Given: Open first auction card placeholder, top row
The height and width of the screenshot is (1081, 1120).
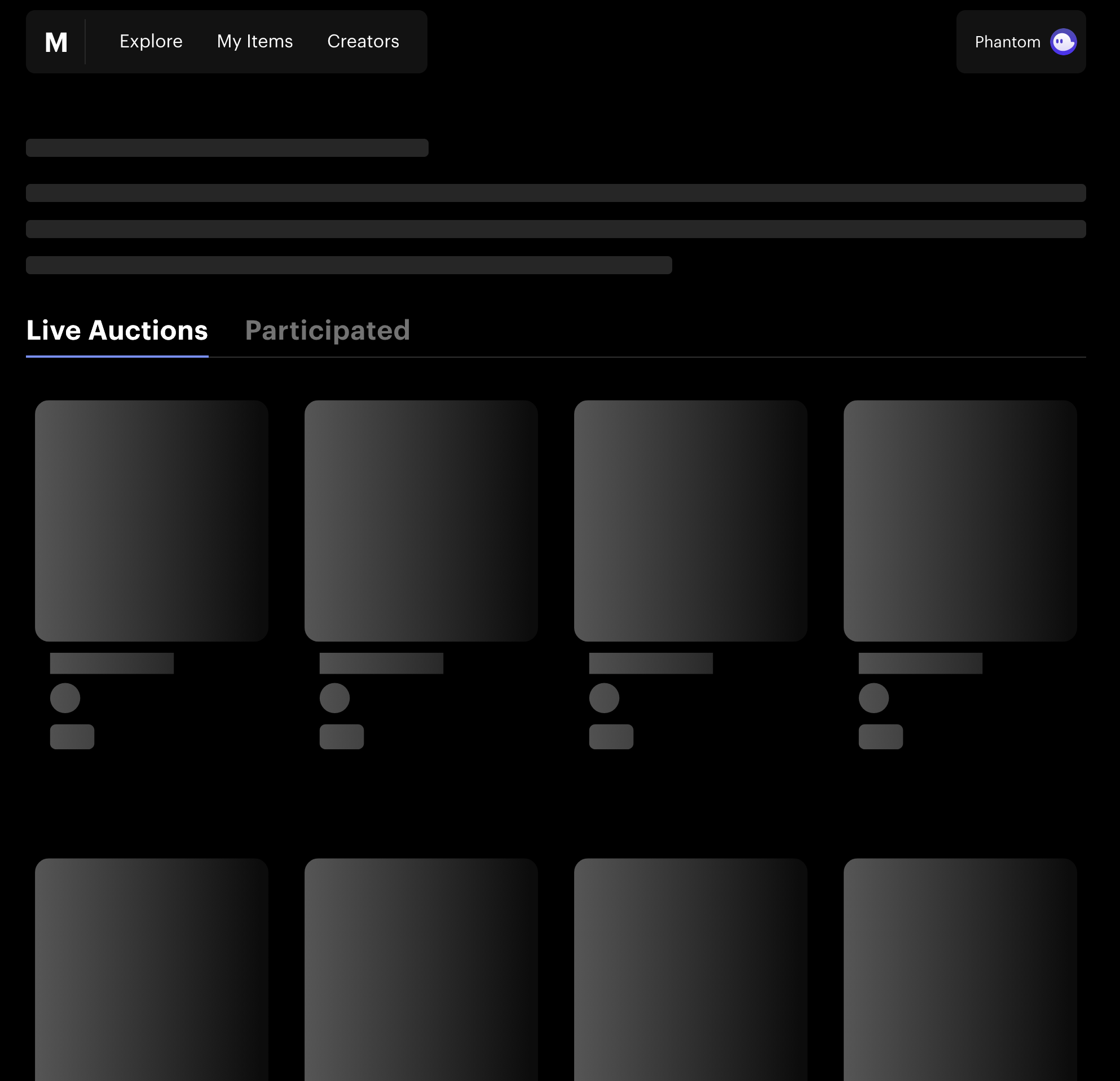Looking at the screenshot, I should 152,520.
